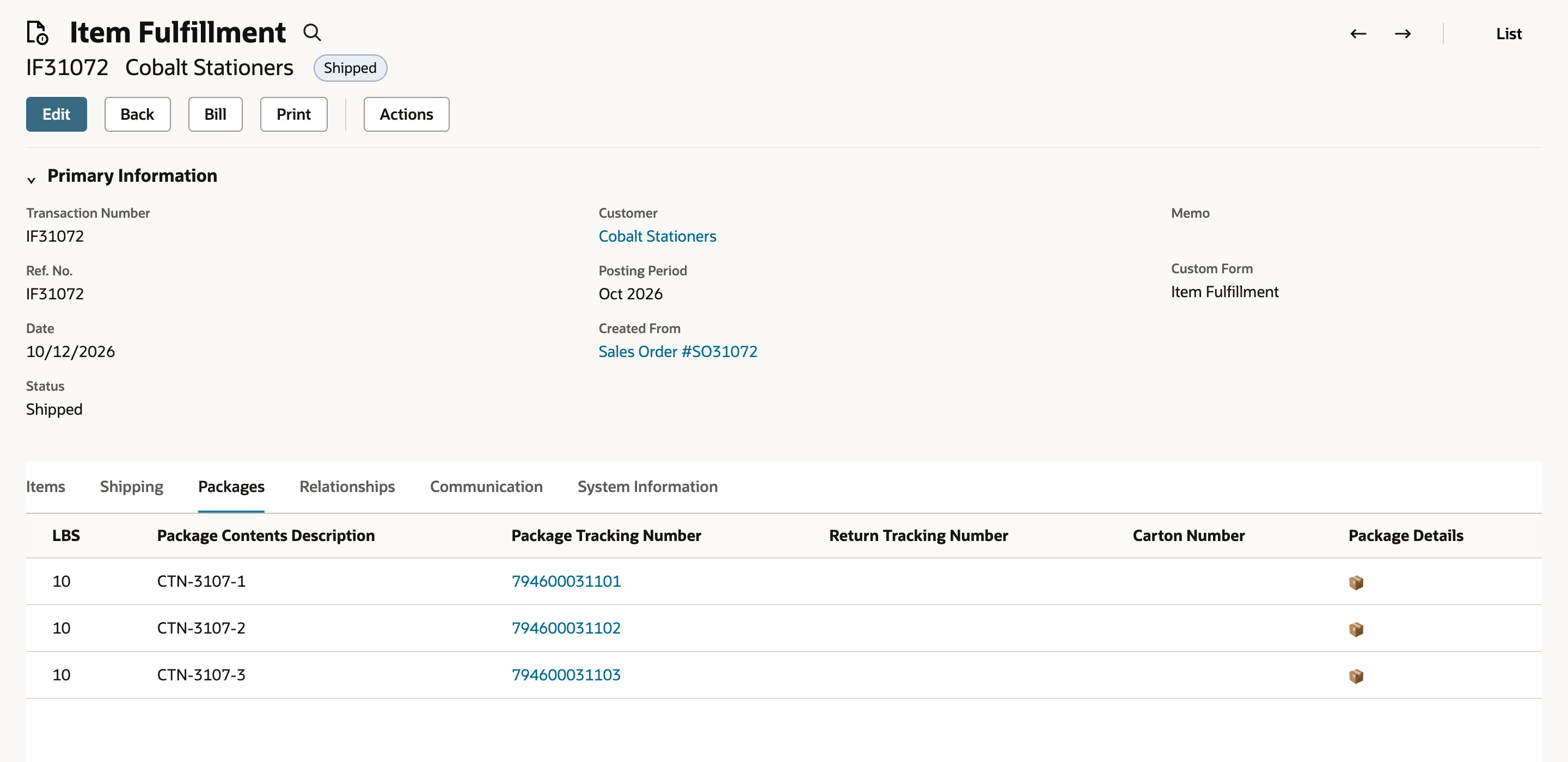The height and width of the screenshot is (762, 1568).
Task: Go to the next record with the right arrow
Action: click(x=1402, y=34)
